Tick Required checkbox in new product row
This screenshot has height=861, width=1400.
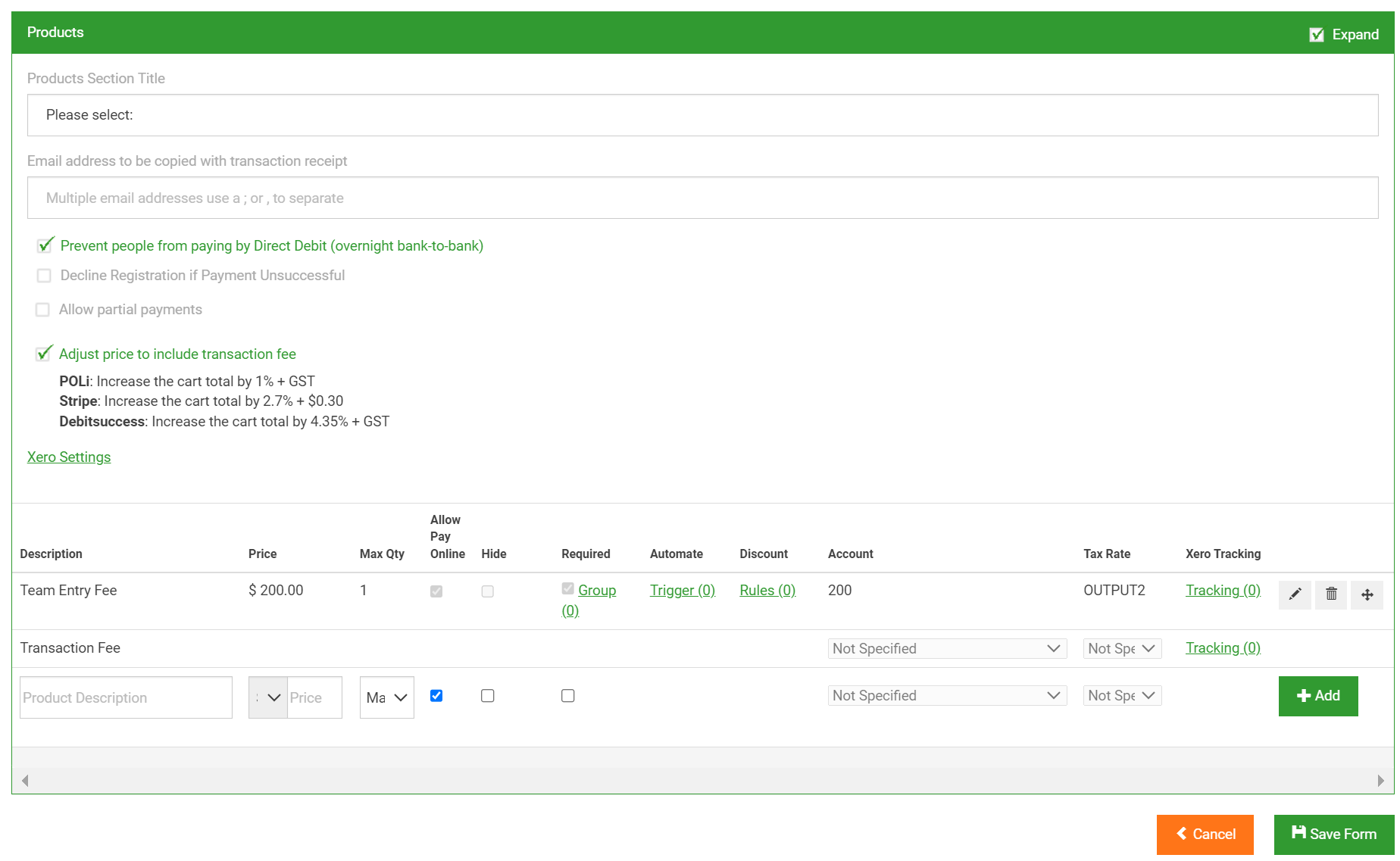point(568,696)
